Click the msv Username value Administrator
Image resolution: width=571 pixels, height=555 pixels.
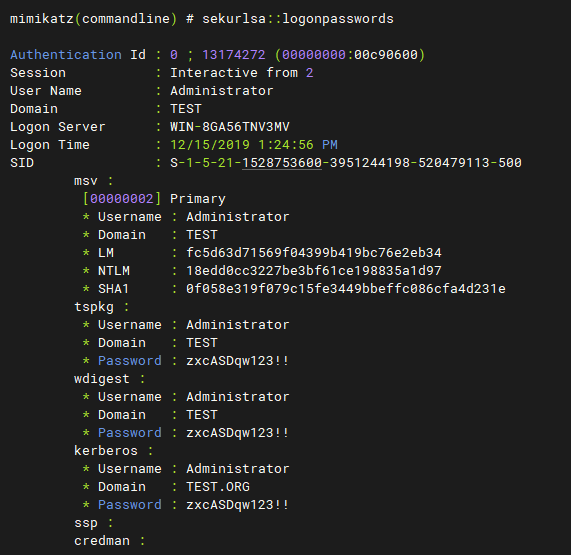click(237, 217)
